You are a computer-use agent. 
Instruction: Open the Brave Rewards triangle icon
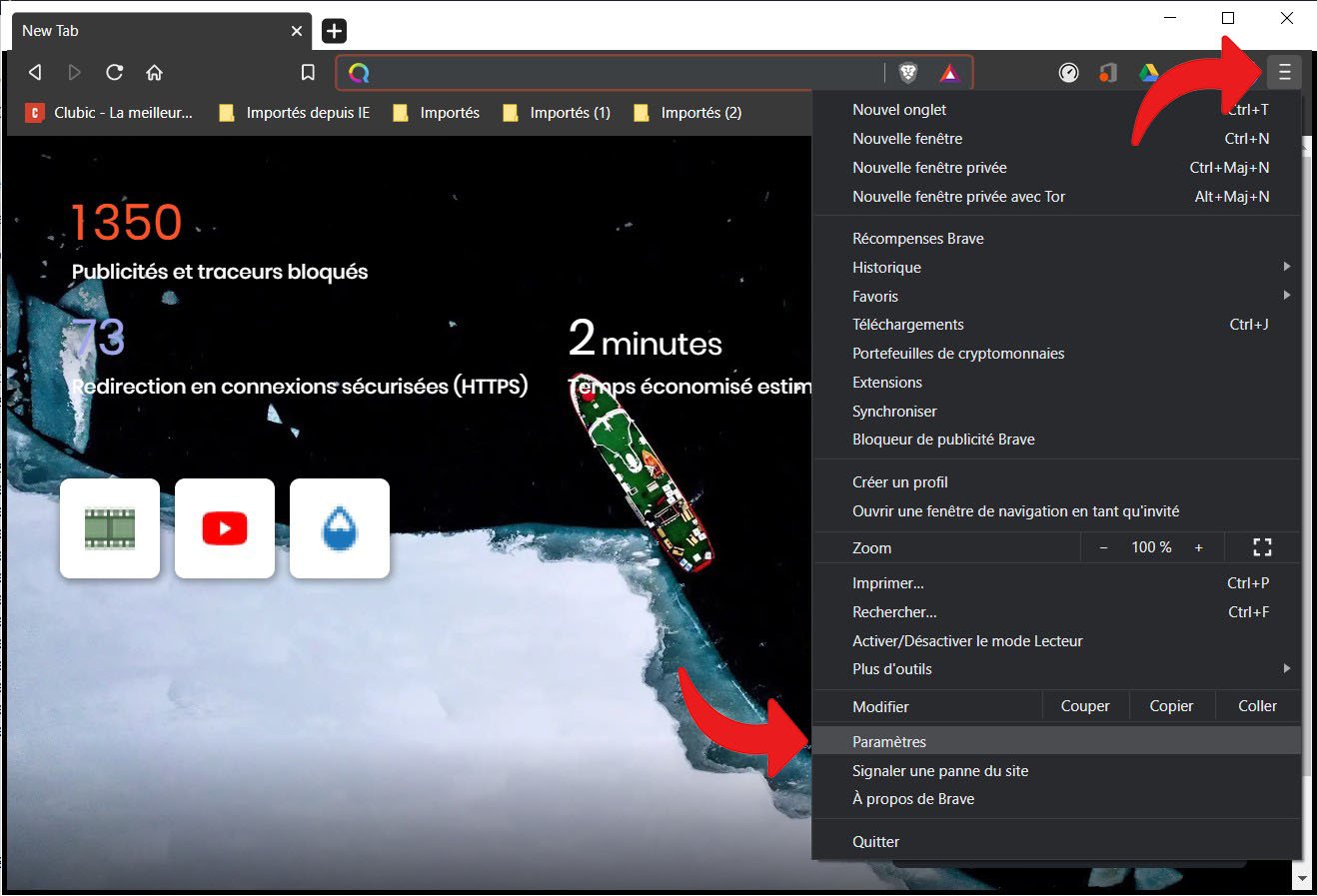[948, 72]
